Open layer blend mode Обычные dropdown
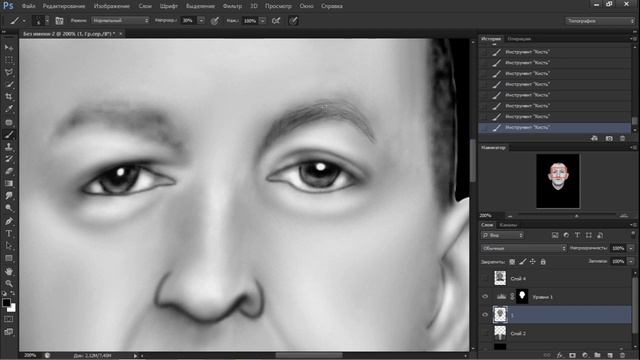 coord(524,248)
